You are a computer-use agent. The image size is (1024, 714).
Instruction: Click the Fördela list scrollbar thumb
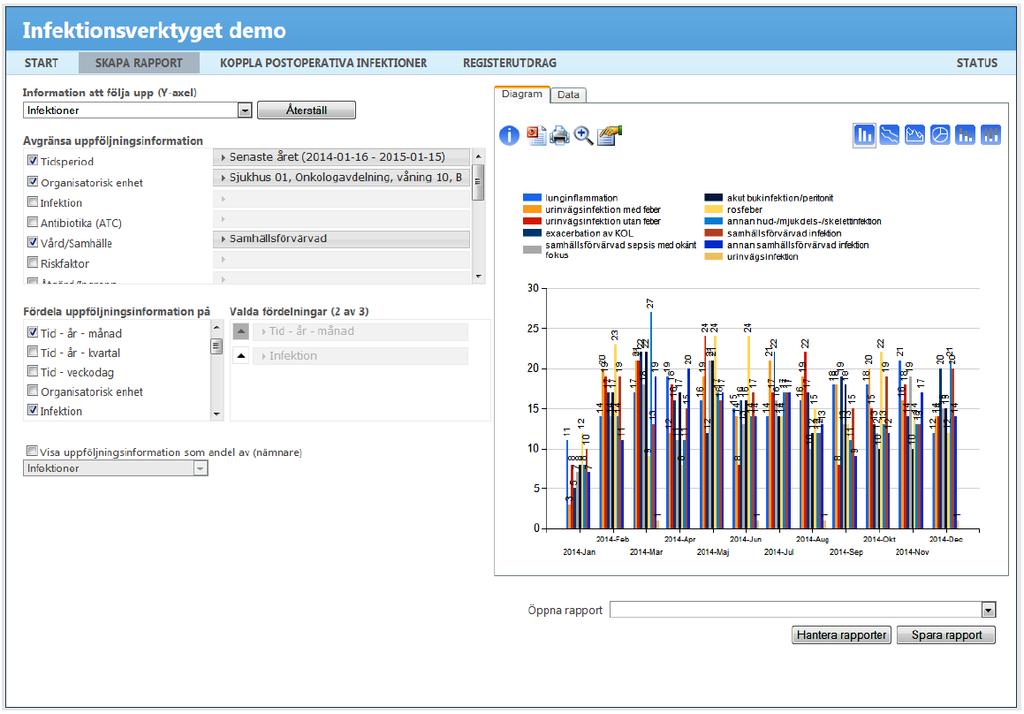click(x=216, y=346)
